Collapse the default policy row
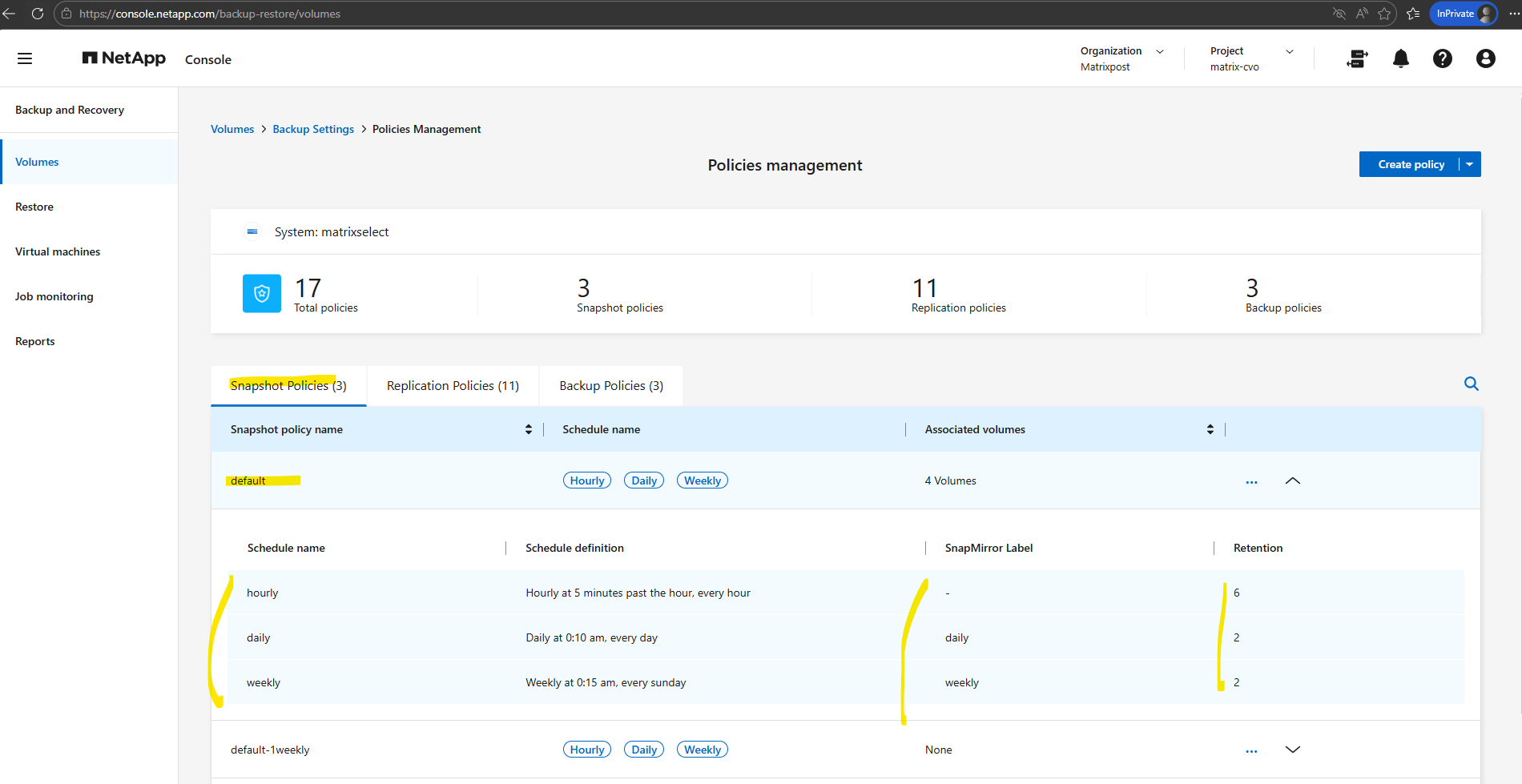Viewport: 1522px width, 784px height. (1292, 480)
